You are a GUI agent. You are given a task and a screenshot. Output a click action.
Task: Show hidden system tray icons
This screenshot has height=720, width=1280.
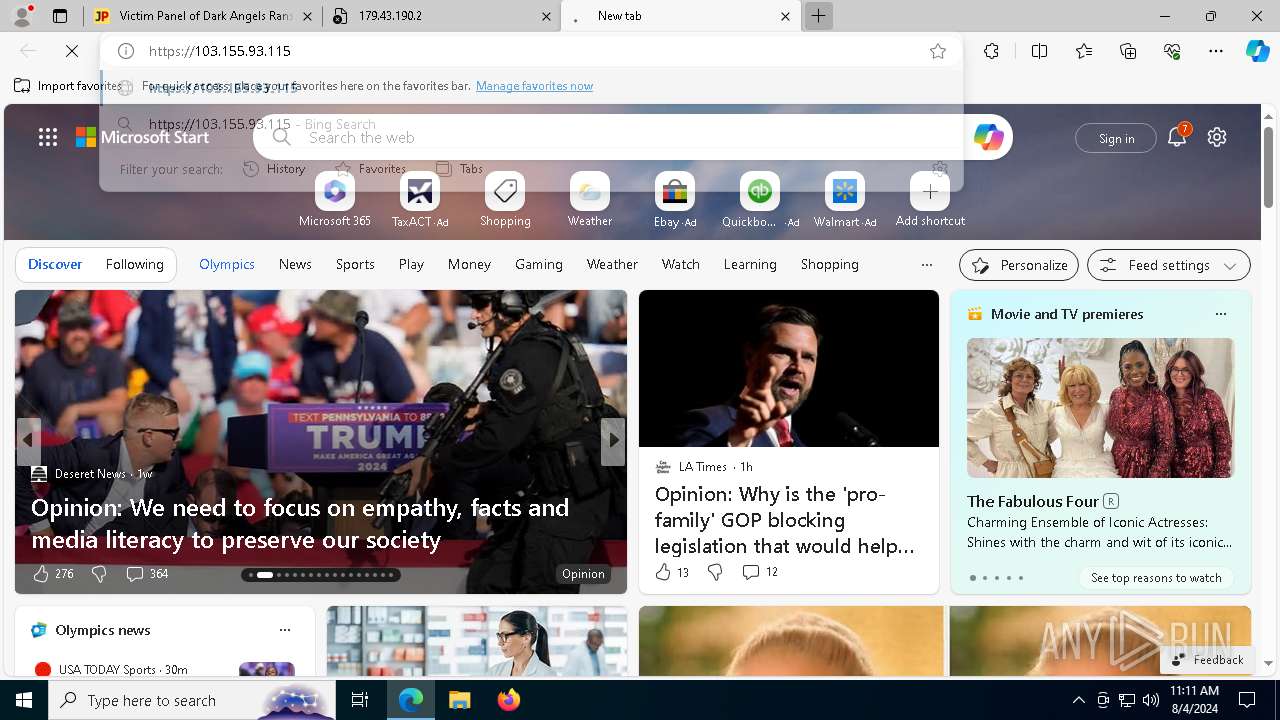tap(1078, 700)
